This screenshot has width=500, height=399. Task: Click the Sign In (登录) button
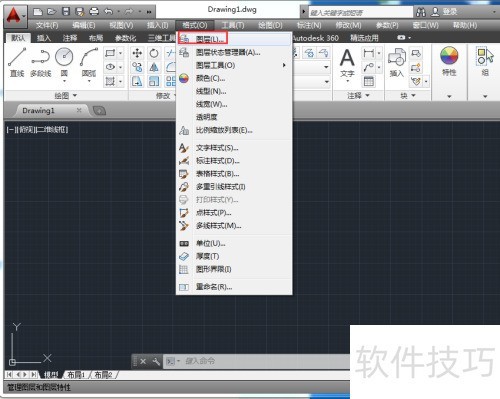tap(445, 12)
